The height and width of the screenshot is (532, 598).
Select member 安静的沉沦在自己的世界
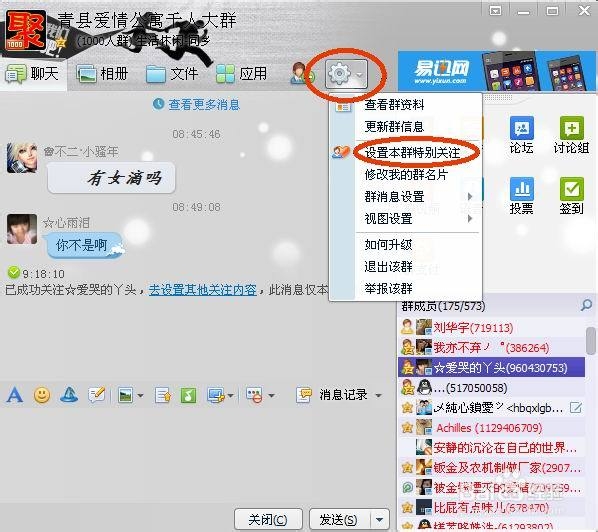click(x=492, y=448)
